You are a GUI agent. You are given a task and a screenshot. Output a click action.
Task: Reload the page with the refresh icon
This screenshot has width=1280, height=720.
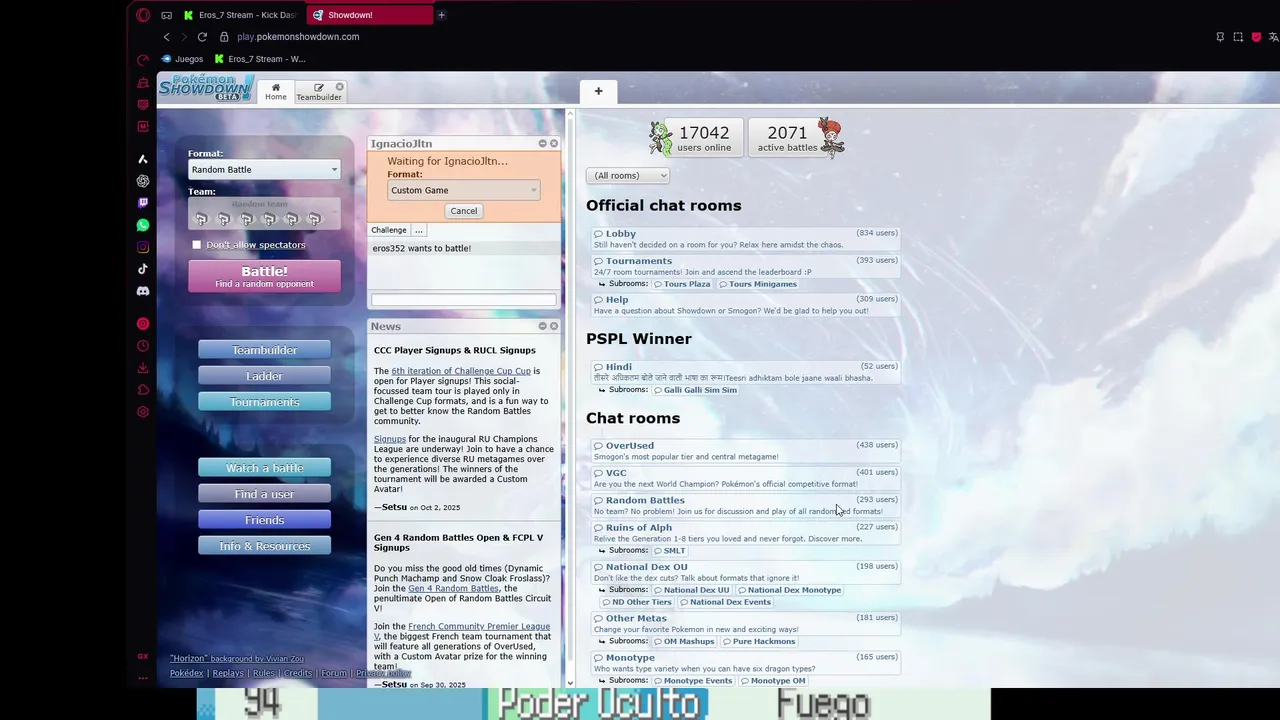202,37
